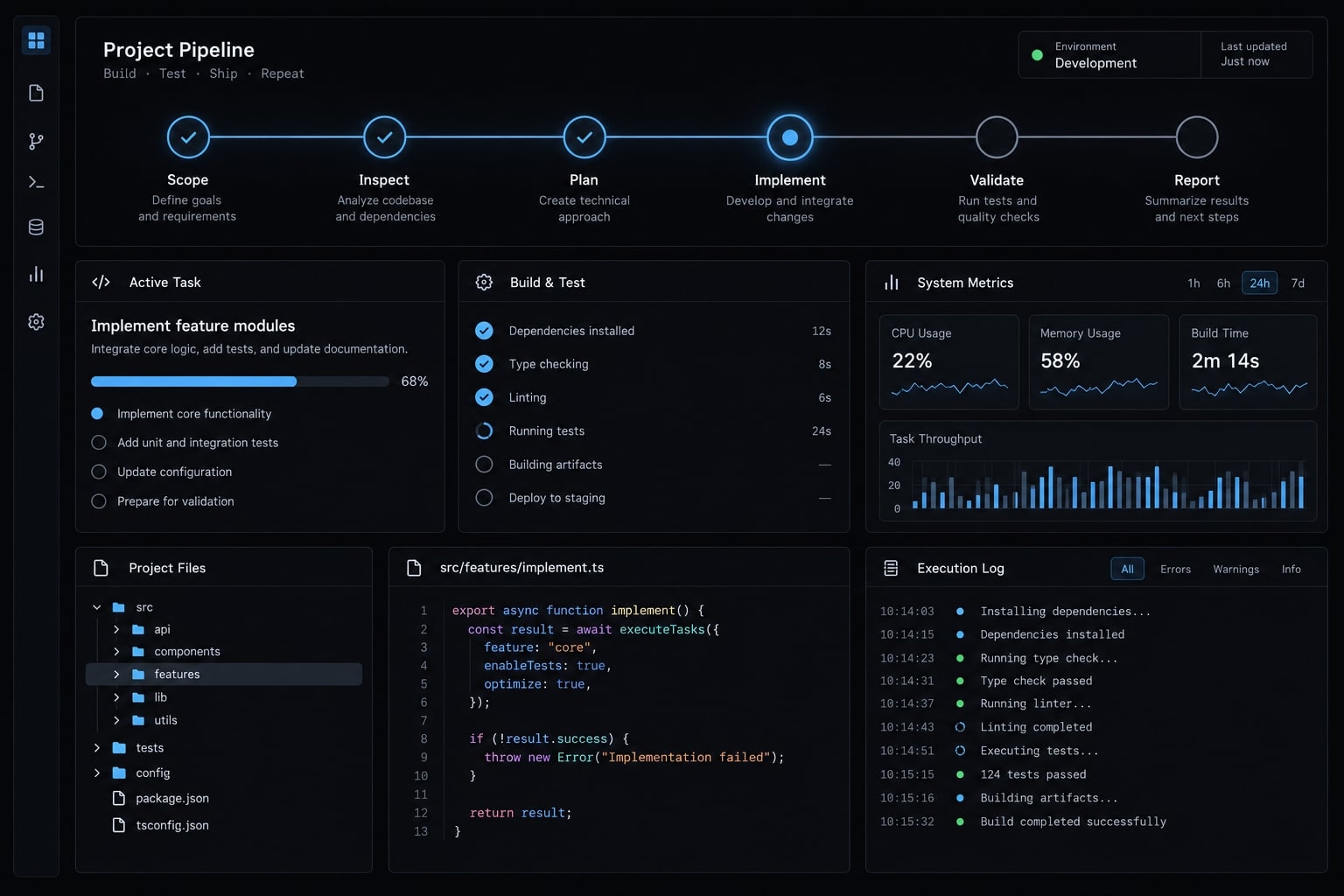Screen dimensions: 1344x896
Task: Open the settings gear in sidebar
Action: 36,322
